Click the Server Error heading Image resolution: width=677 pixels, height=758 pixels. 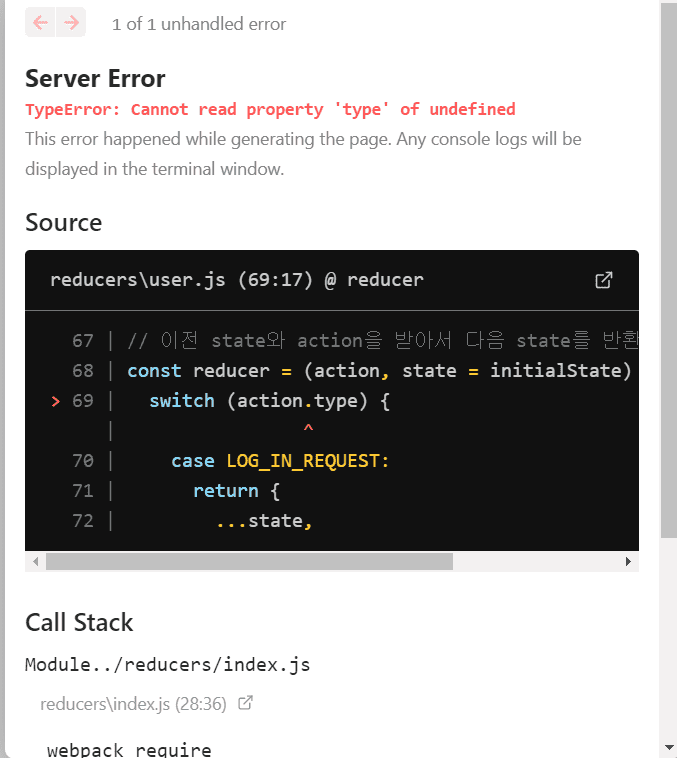(95, 78)
